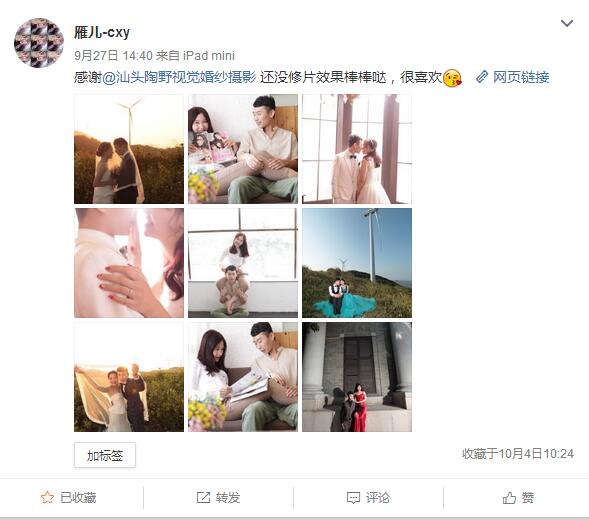Open the red dress by stone door thumbnail

pyautogui.click(x=357, y=377)
